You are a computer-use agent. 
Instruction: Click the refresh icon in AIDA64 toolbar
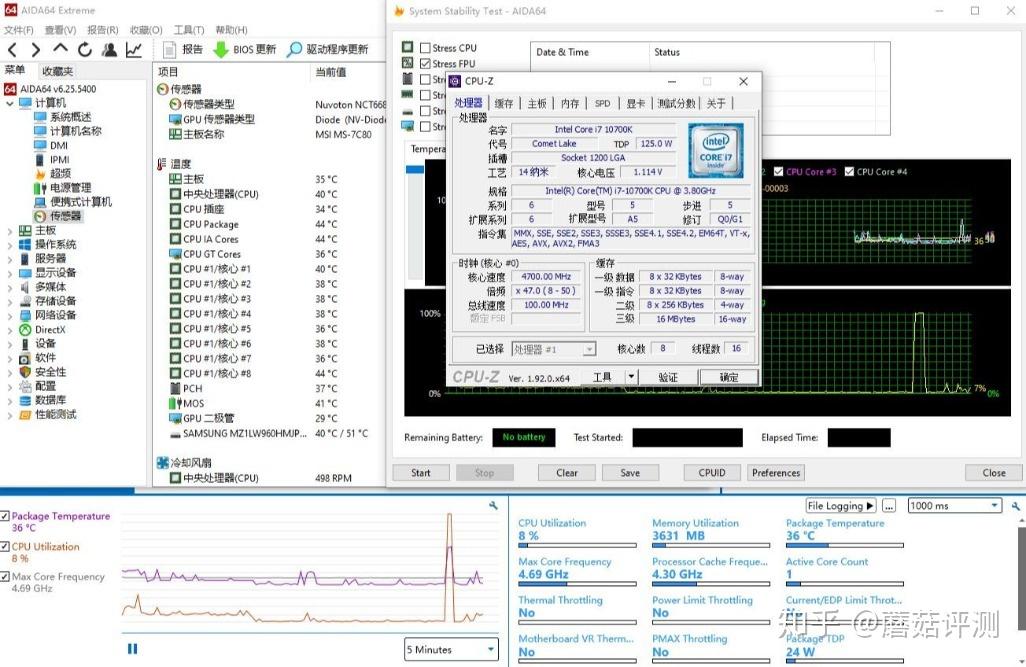[x=84, y=48]
